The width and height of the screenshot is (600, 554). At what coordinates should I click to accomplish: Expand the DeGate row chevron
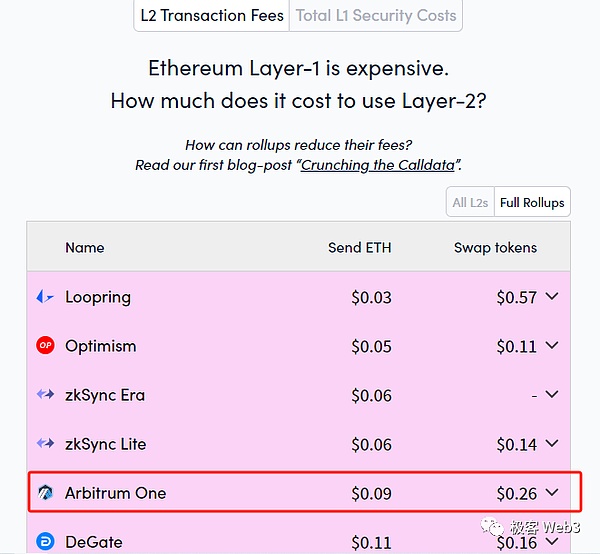point(552,542)
